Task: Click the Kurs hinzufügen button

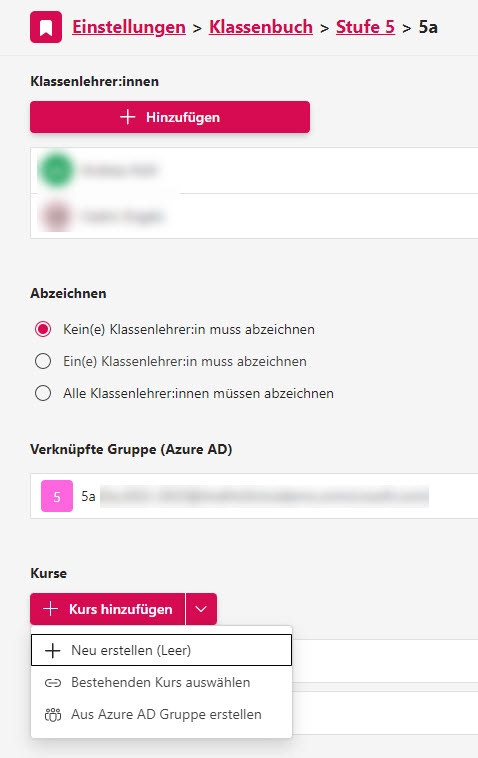Action: [107, 609]
